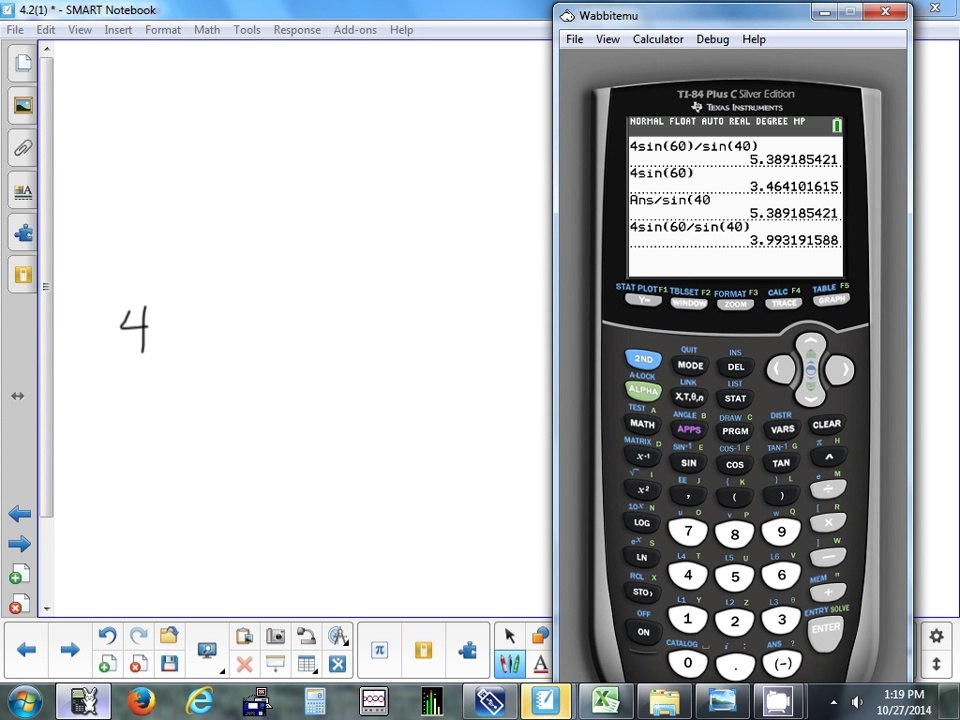This screenshot has height=720, width=960.
Task: Open the yellow SMART Response sidebar tab
Action: (x=23, y=274)
